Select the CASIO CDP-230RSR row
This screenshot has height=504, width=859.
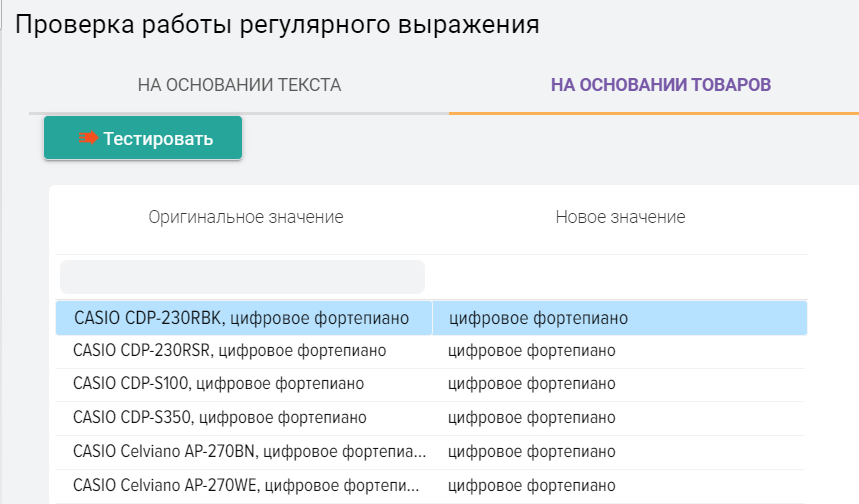pos(230,351)
